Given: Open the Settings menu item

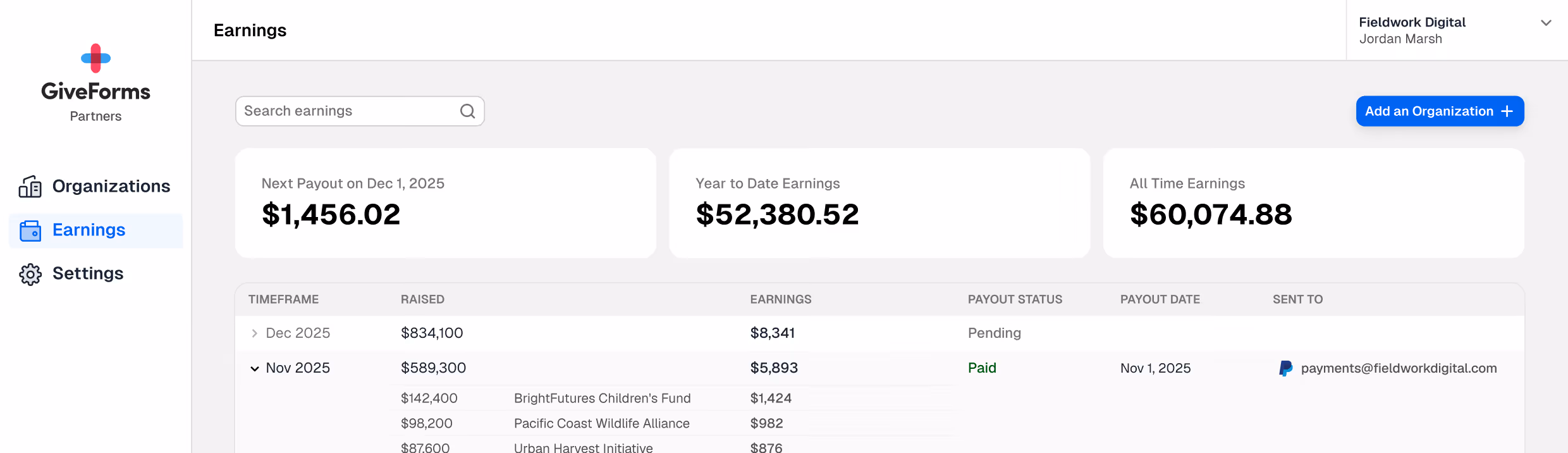Looking at the screenshot, I should (x=95, y=274).
